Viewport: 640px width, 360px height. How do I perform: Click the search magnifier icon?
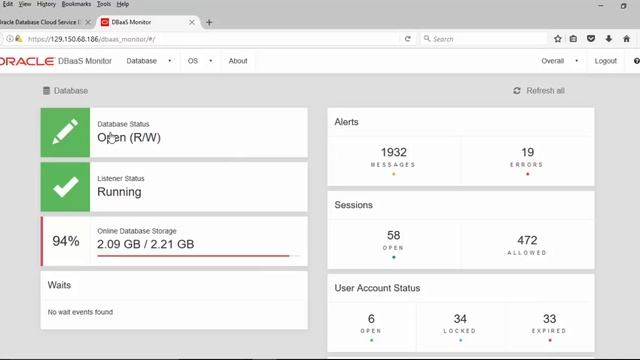pyautogui.click(x=427, y=39)
